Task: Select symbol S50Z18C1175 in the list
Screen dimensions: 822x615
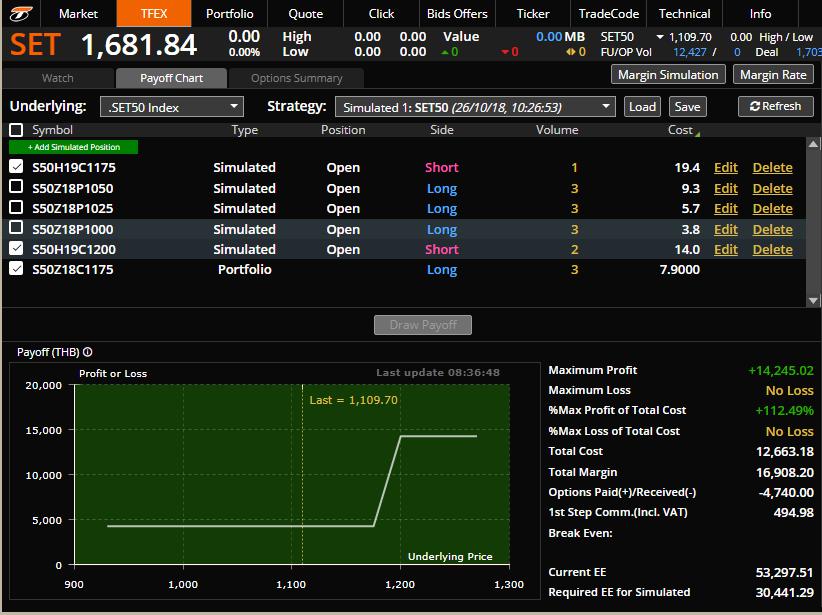Action: 73,269
